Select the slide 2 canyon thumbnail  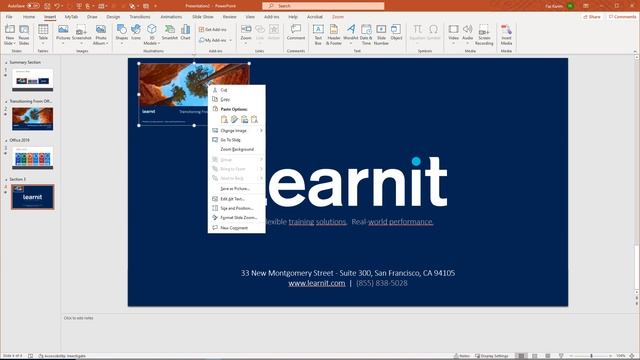[33, 118]
